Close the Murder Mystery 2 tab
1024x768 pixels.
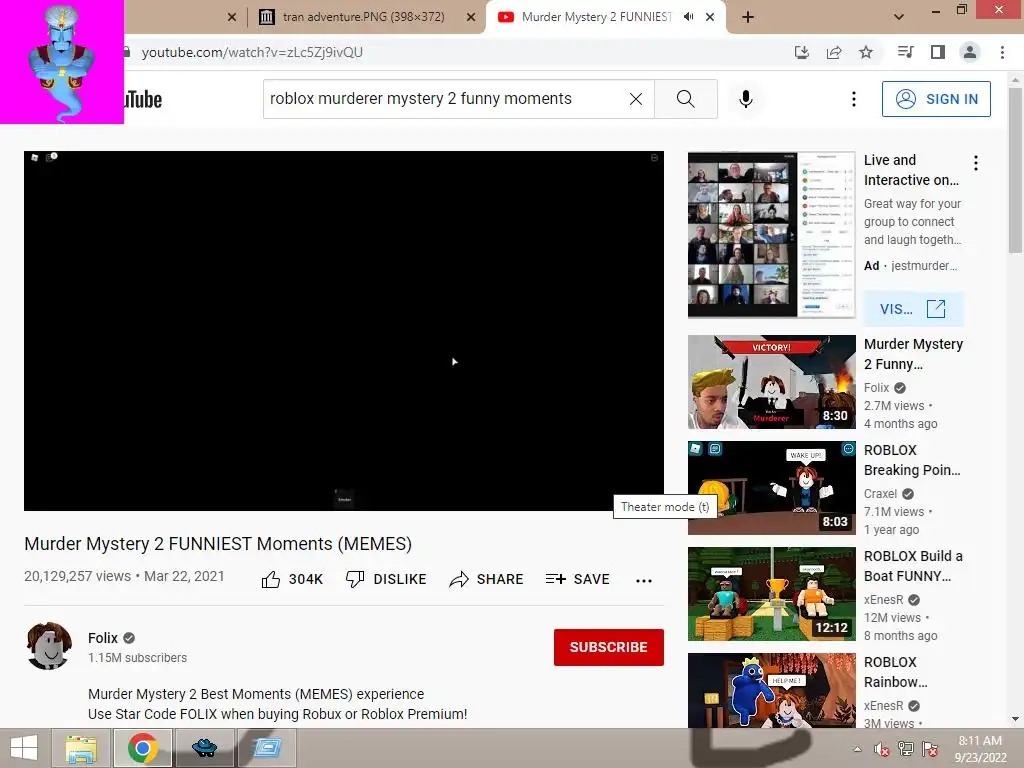pos(710,17)
